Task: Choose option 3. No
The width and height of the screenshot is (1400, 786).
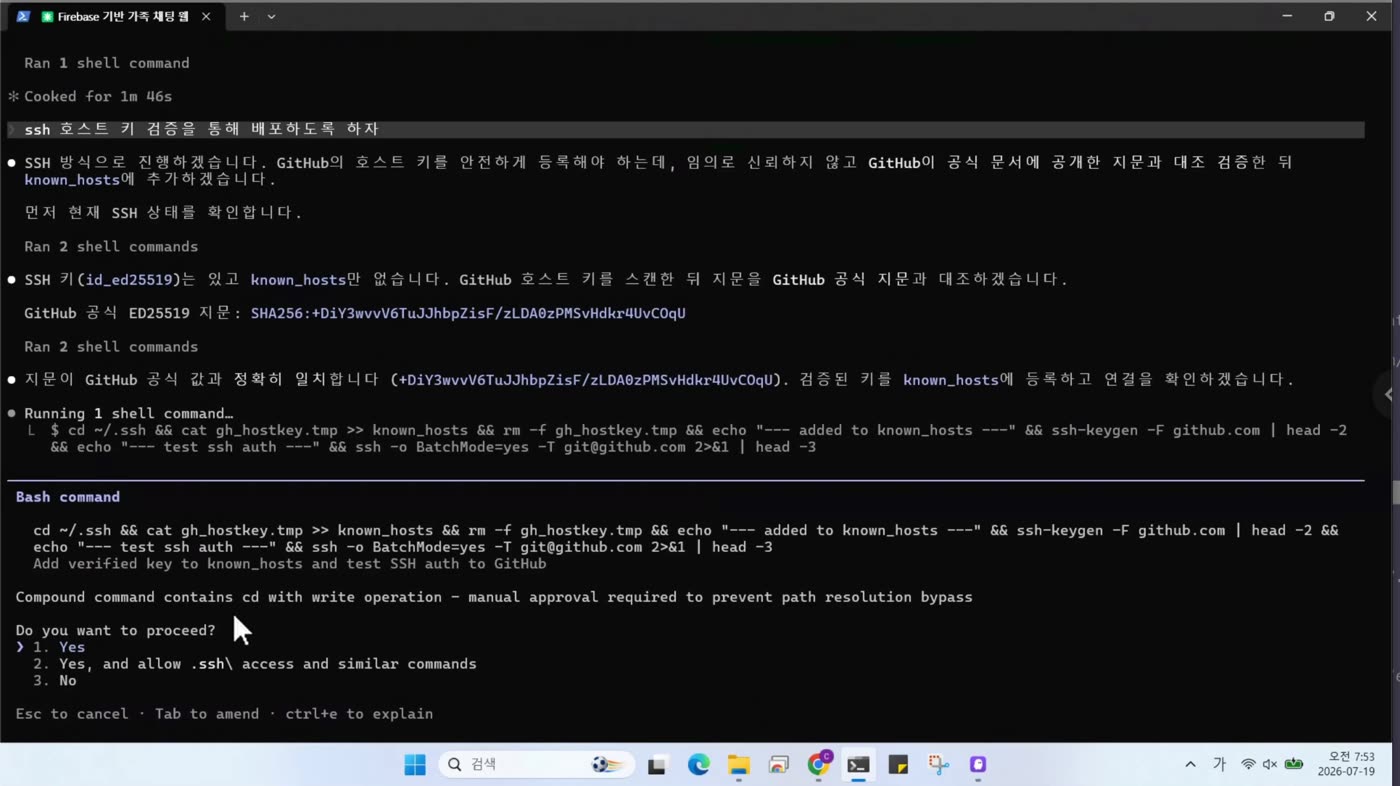Action: (55, 681)
